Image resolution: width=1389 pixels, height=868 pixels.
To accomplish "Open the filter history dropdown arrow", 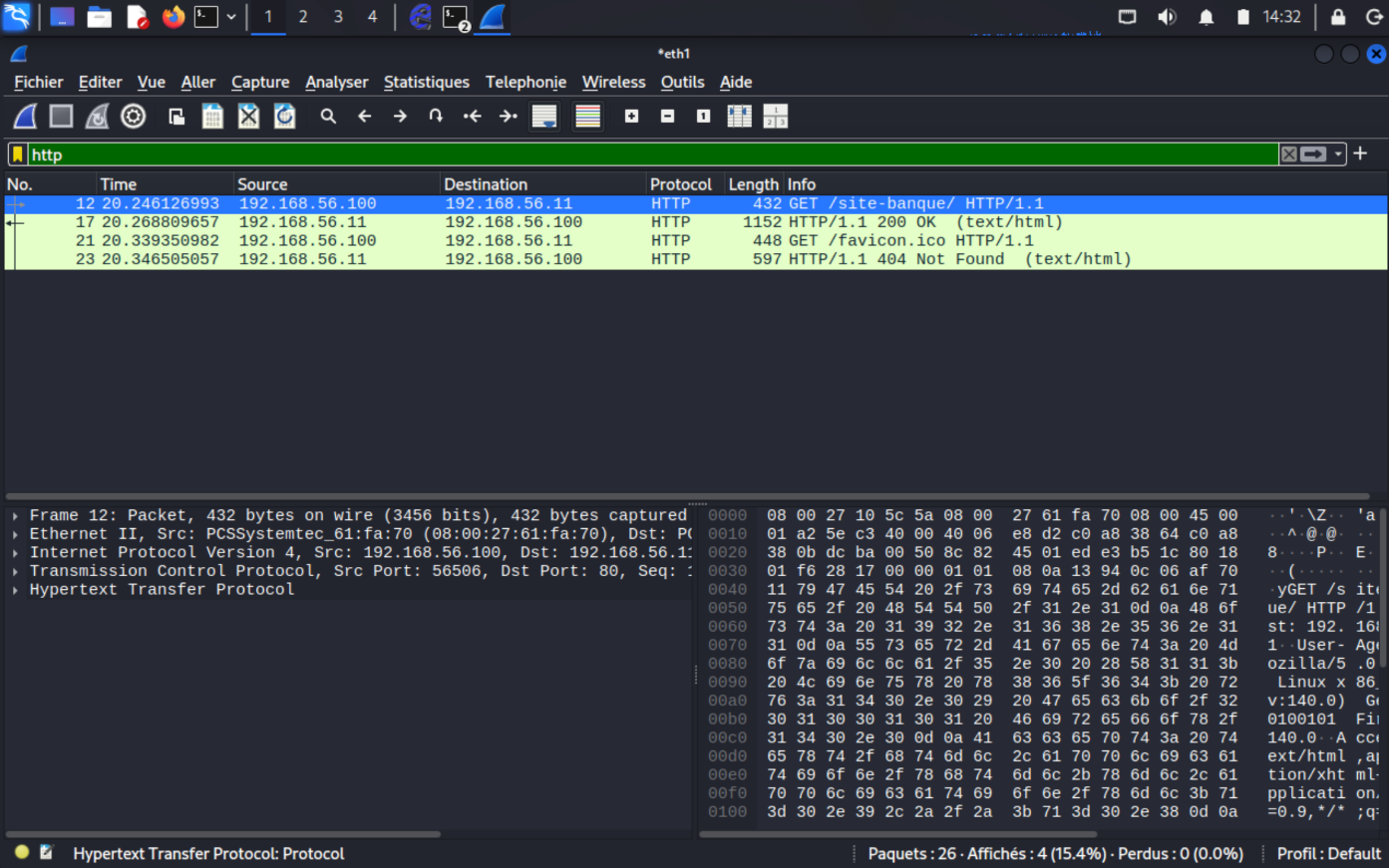I will click(1339, 153).
